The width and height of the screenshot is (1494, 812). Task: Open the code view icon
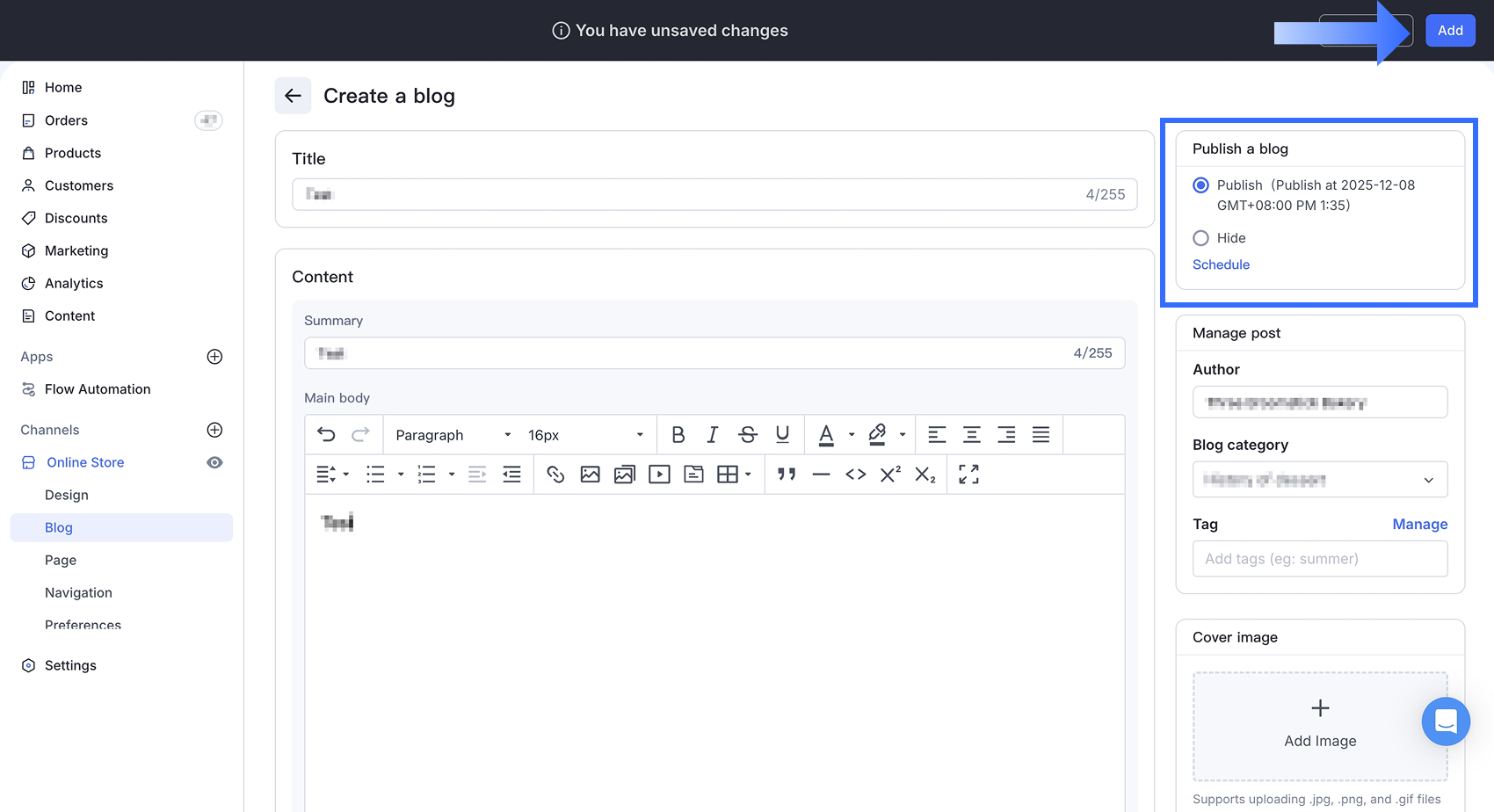point(855,475)
